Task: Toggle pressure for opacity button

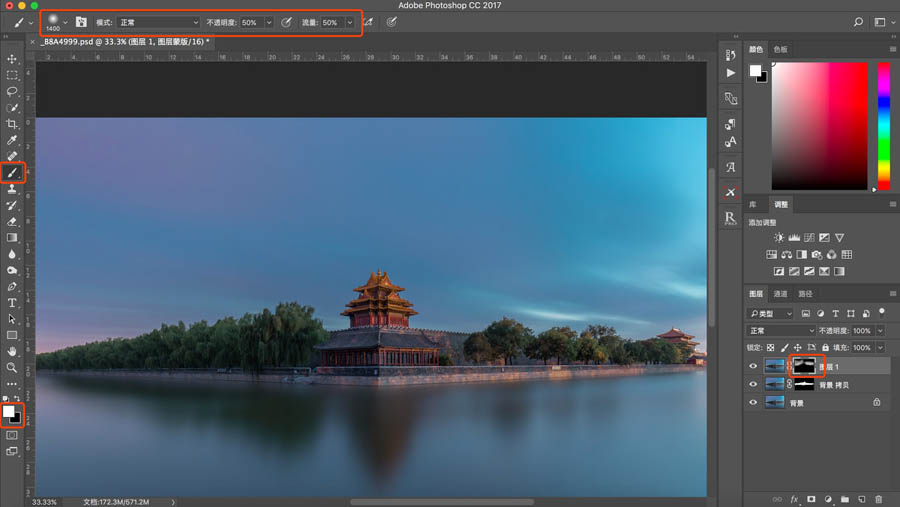Action: pos(286,22)
